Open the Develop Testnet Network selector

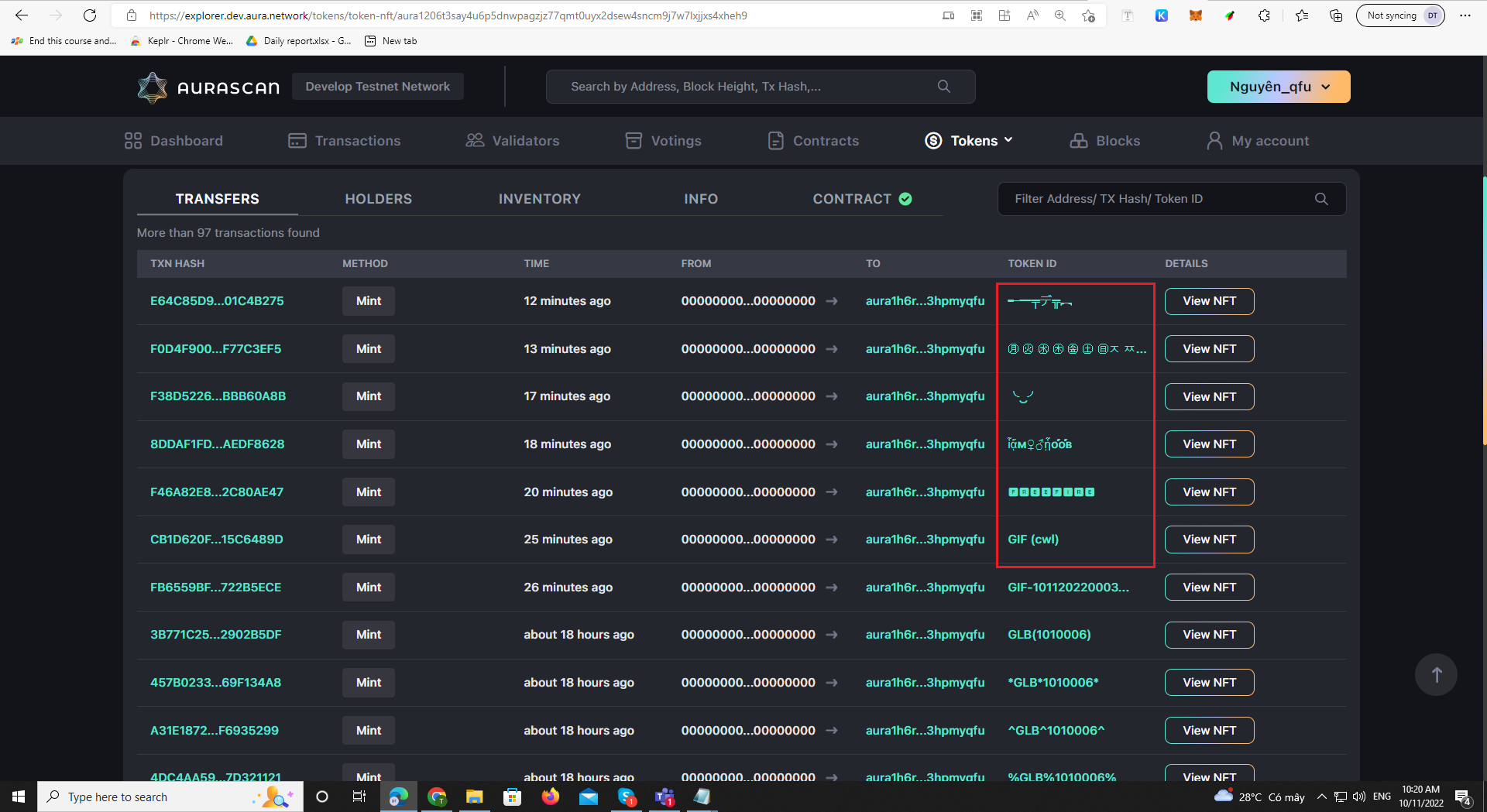(x=377, y=86)
